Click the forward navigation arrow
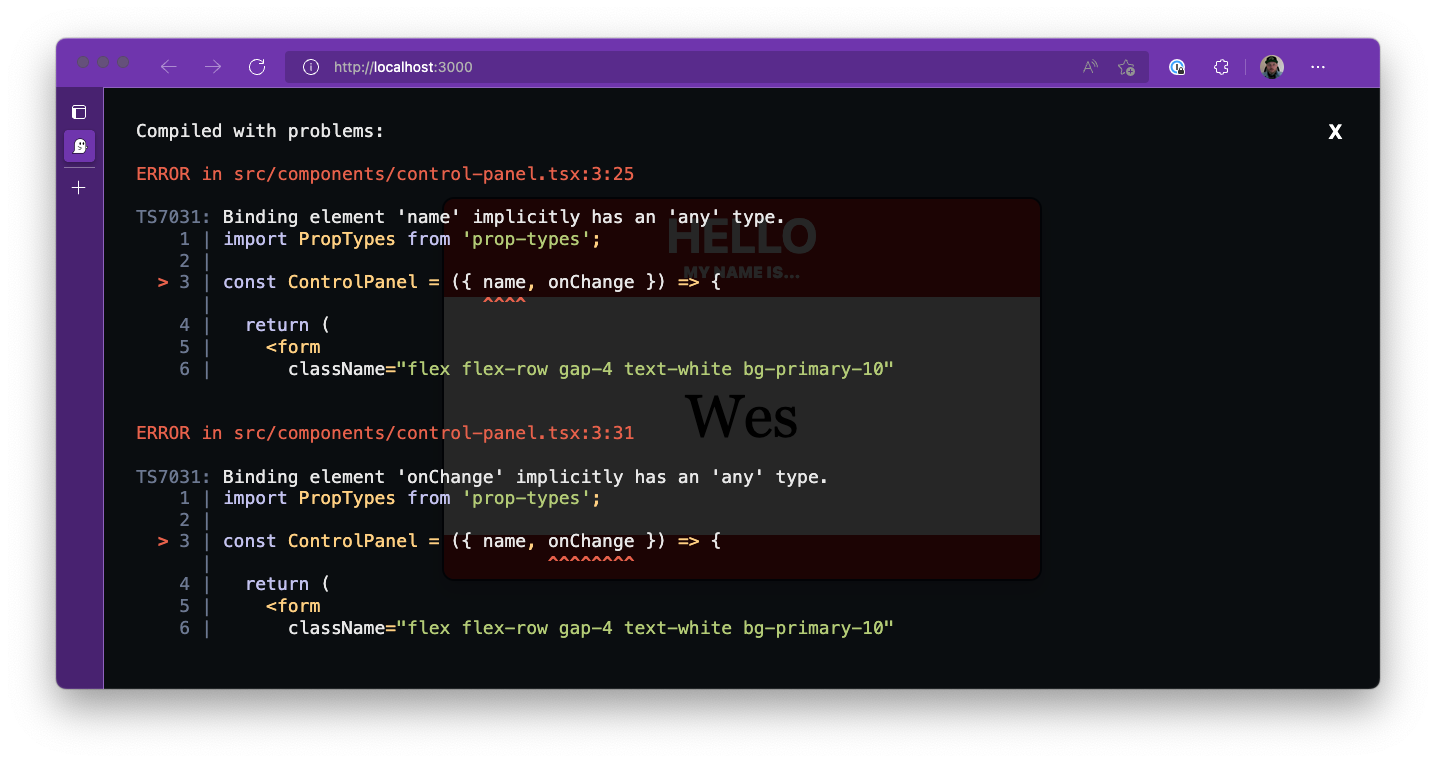Screen dimensions: 1436x763 click(x=213, y=67)
